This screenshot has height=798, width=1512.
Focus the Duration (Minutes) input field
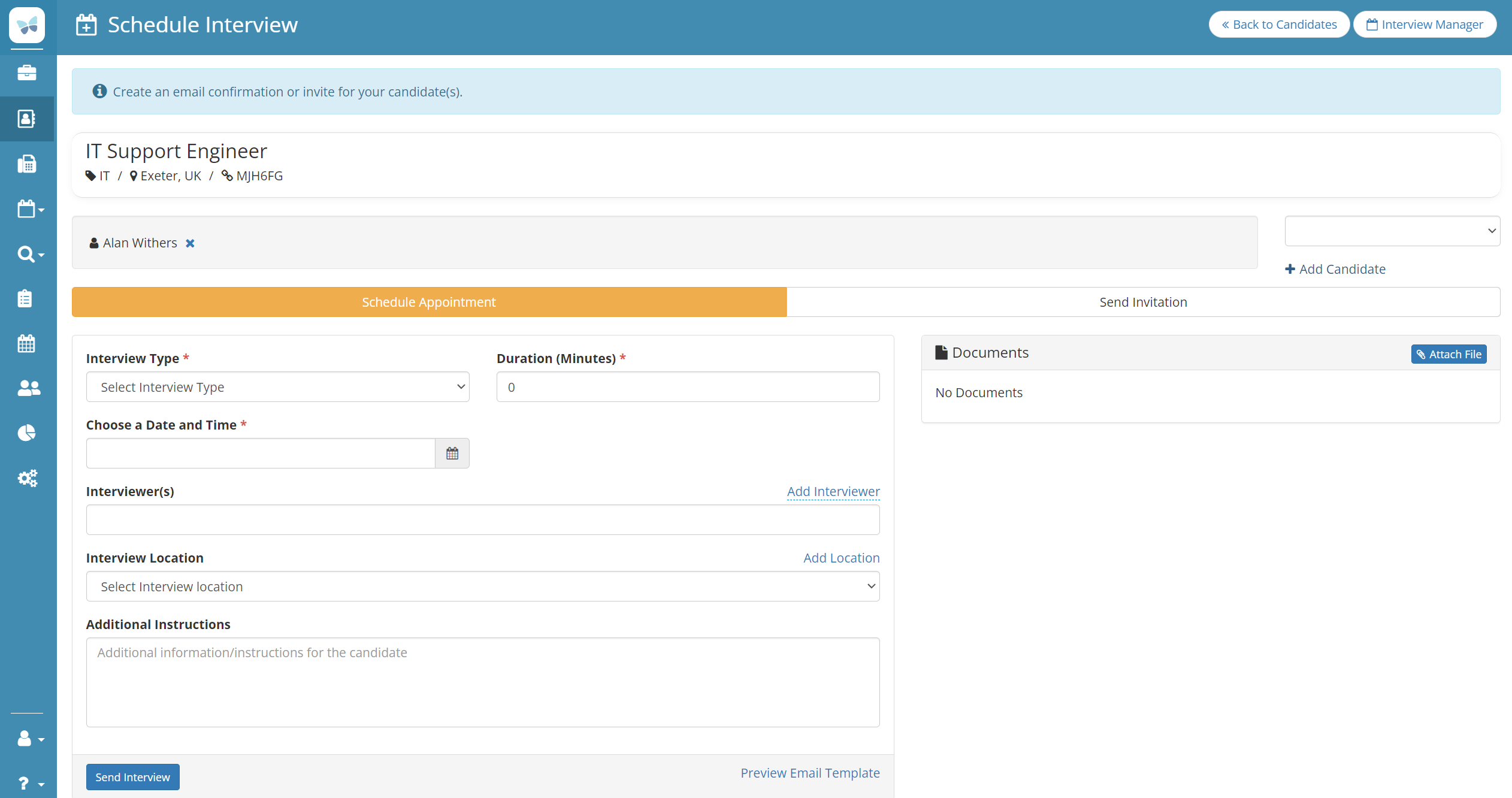(x=687, y=387)
